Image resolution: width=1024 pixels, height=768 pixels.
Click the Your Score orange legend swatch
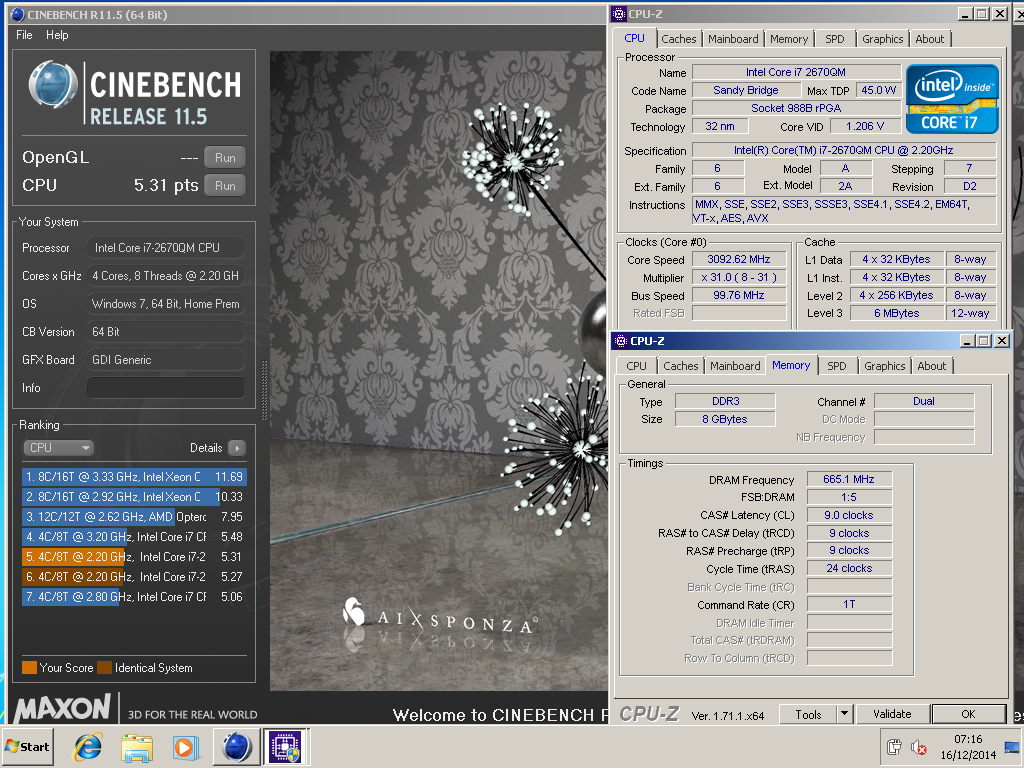tap(29, 667)
